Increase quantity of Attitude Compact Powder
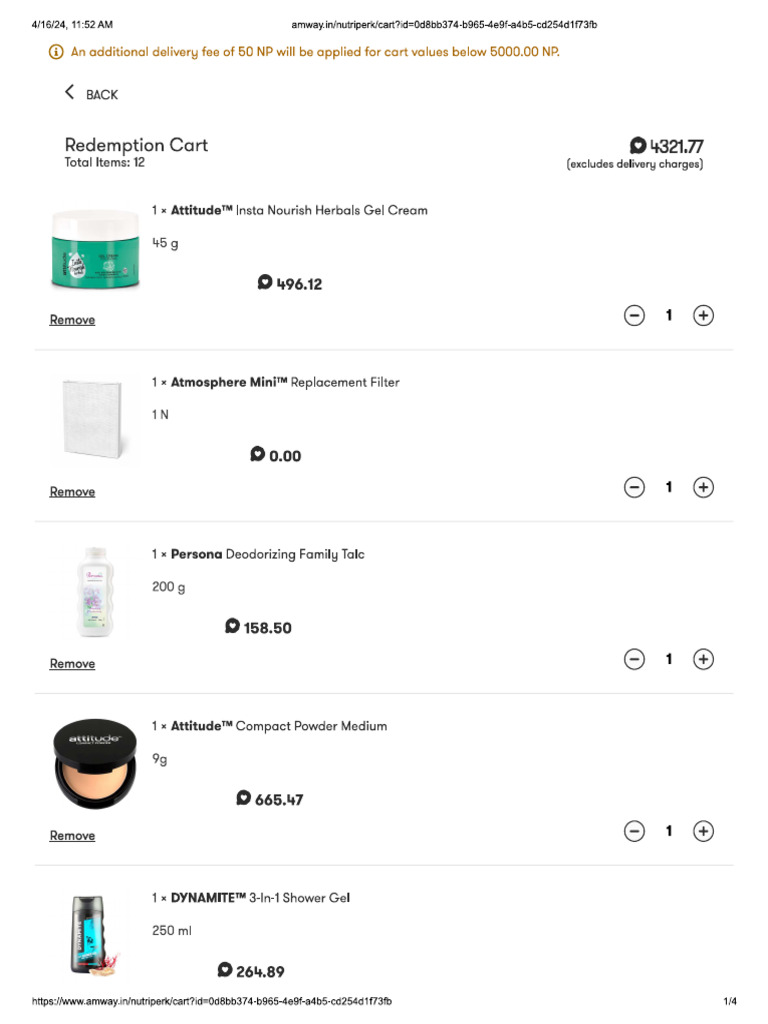 (x=703, y=832)
